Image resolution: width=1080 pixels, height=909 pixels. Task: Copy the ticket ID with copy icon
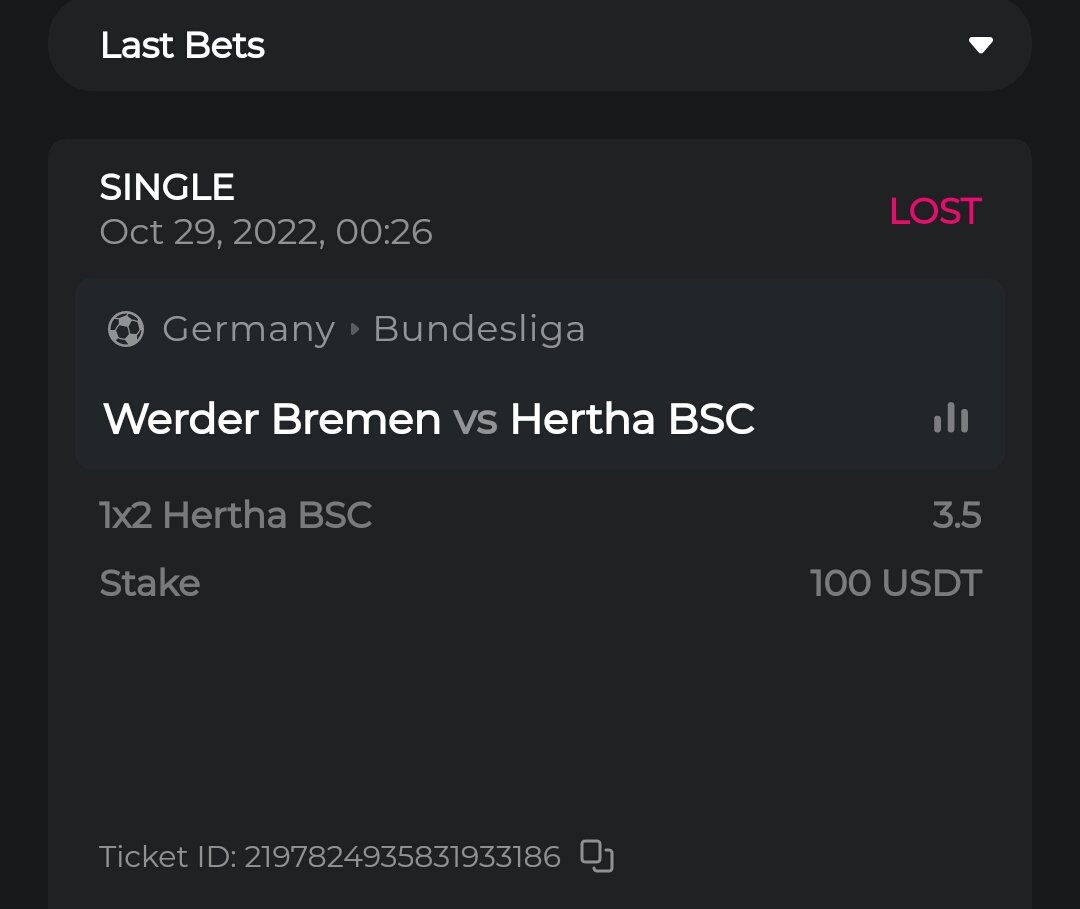point(597,856)
